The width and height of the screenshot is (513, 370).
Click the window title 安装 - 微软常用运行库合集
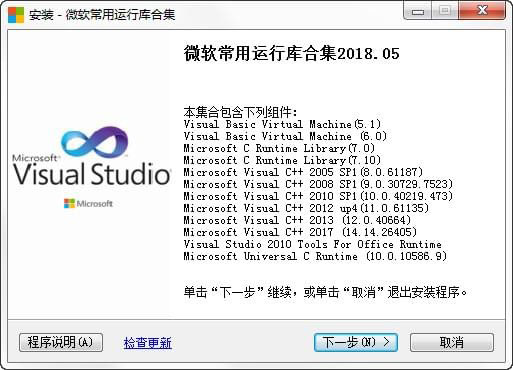click(102, 15)
